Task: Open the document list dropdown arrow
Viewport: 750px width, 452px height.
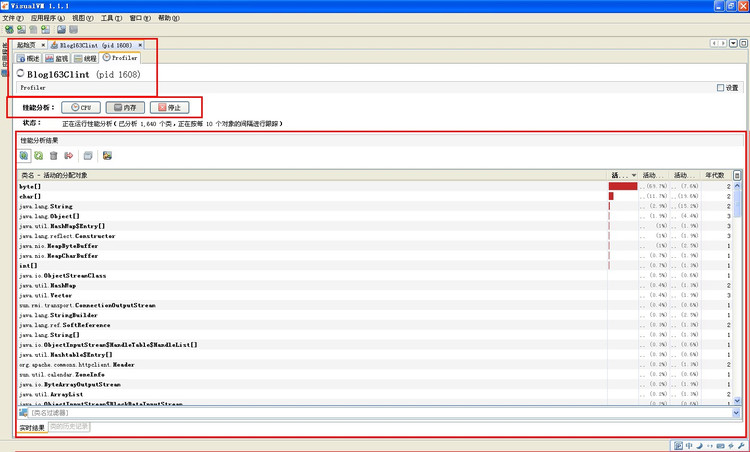Action: (733, 44)
